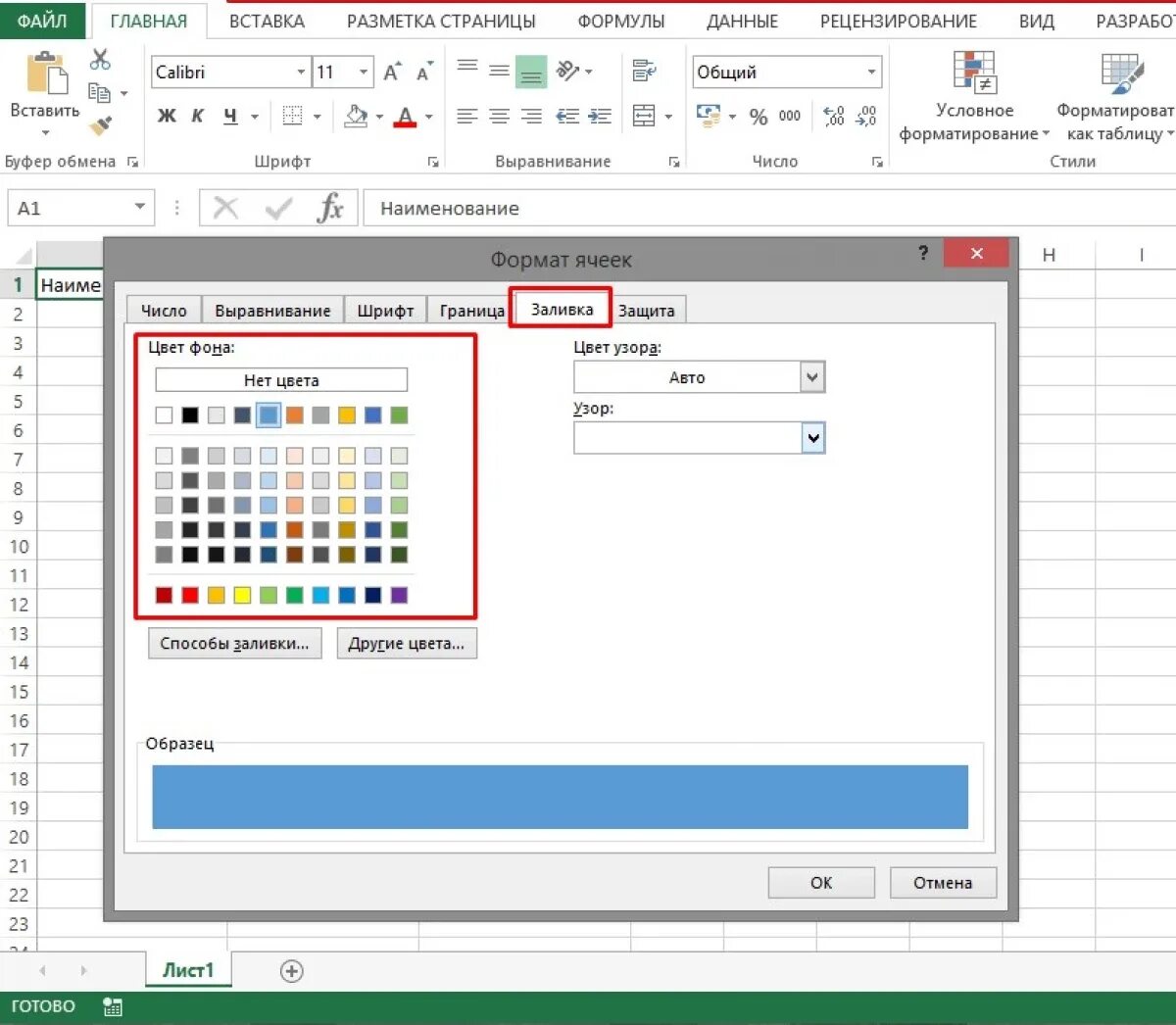
Task: Click the decrease decimal icon
Action: [866, 117]
